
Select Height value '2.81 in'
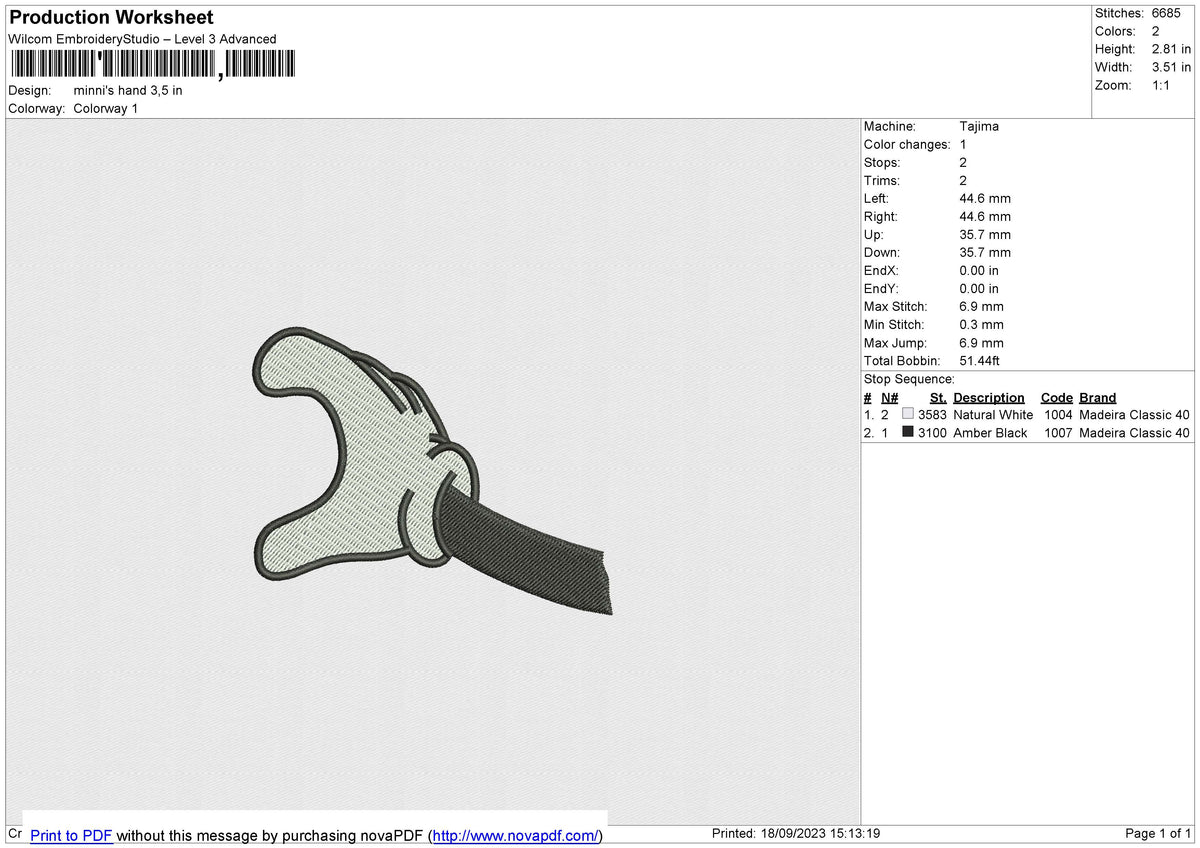[x=1171, y=49]
